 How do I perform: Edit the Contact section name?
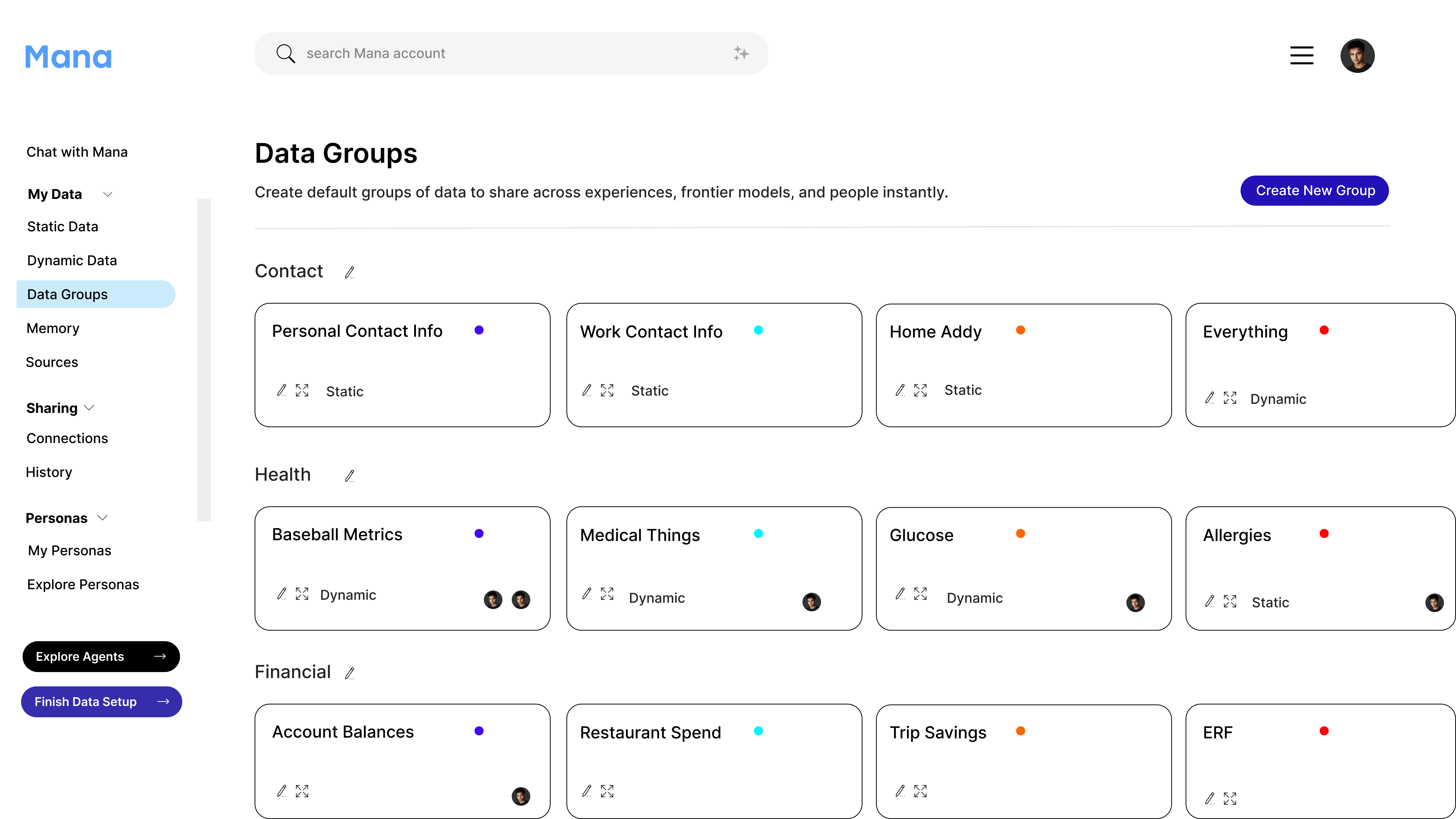point(350,272)
